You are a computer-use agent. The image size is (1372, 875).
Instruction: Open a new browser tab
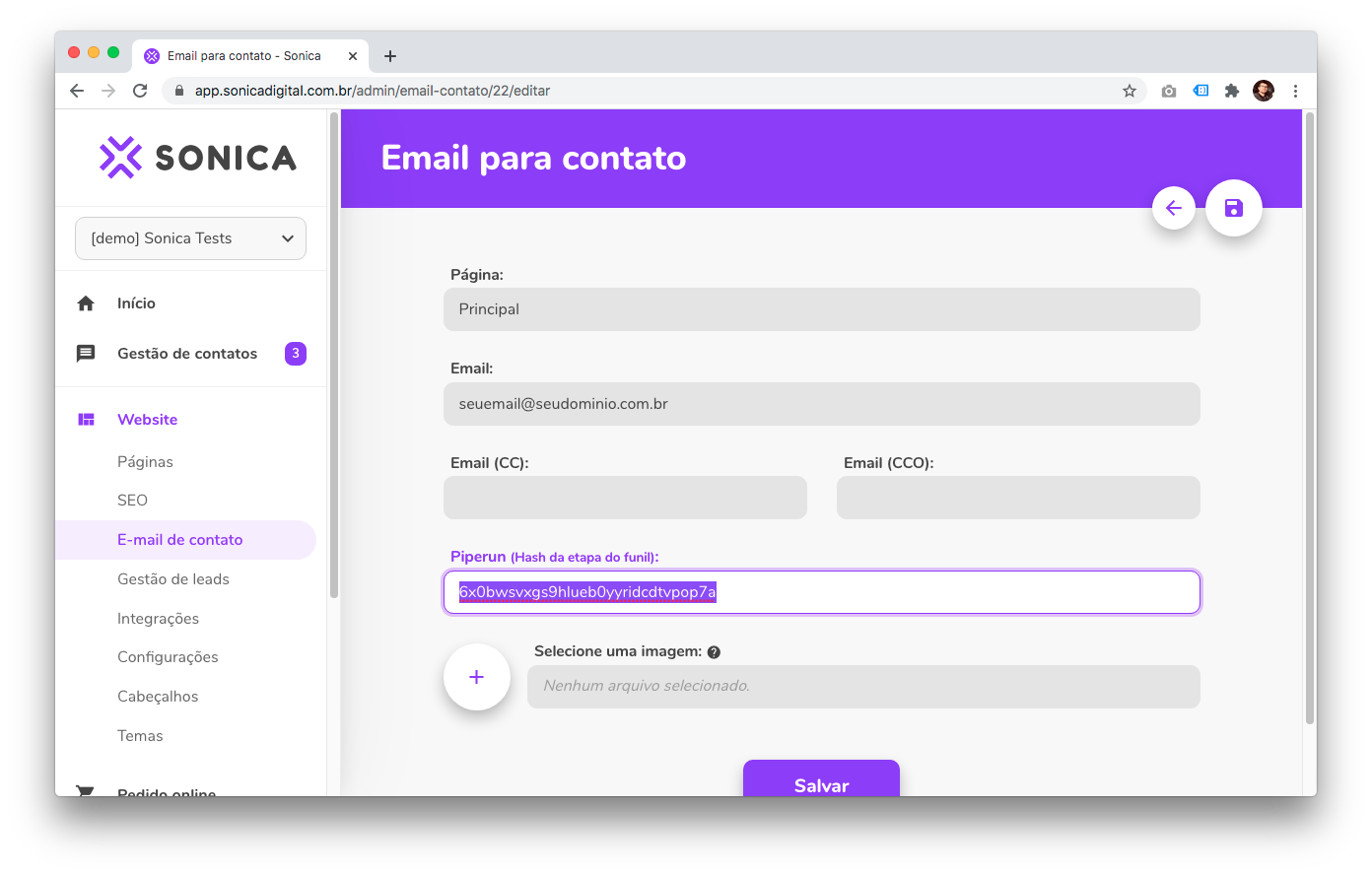390,56
